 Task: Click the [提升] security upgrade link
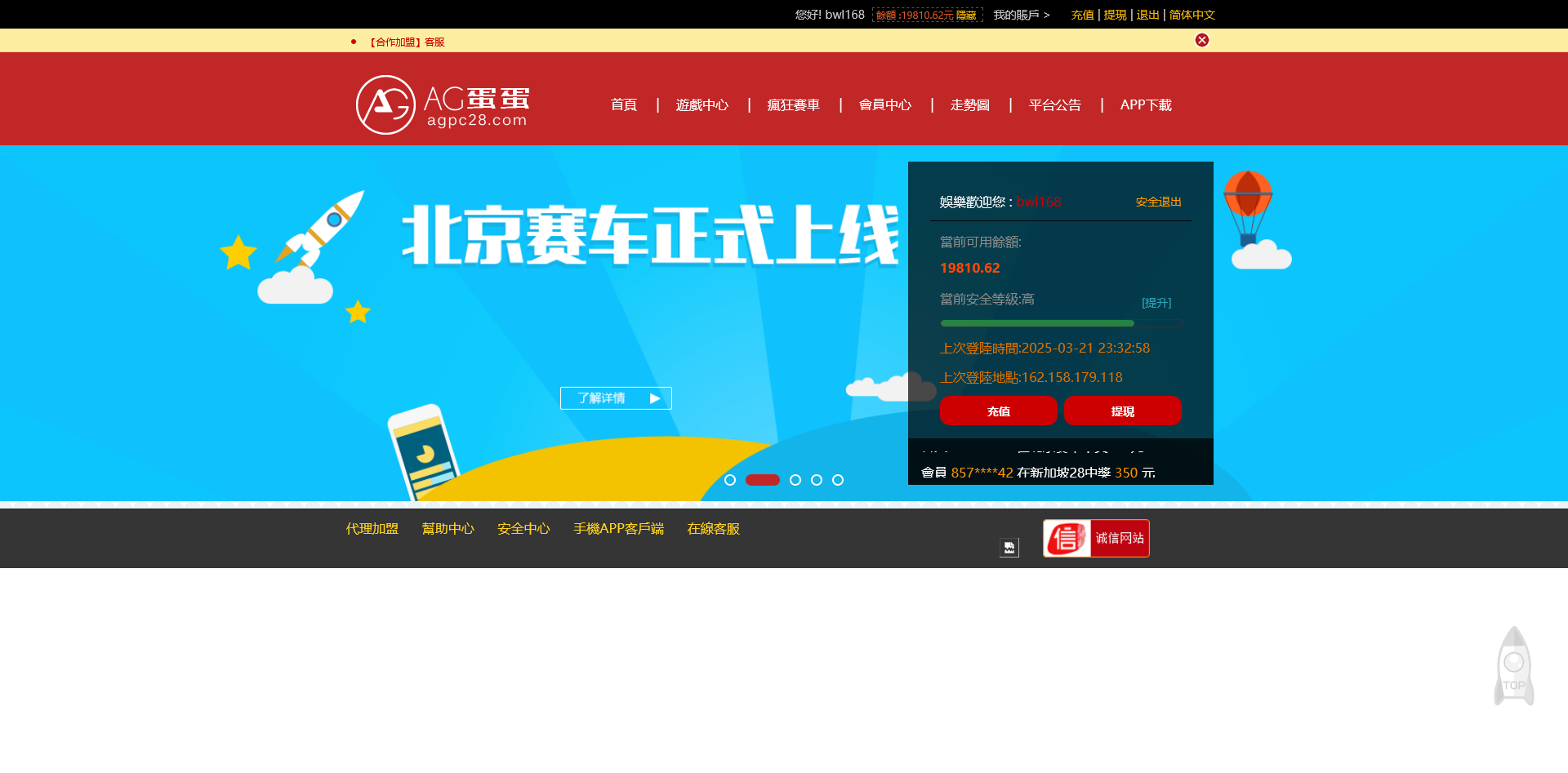coord(1157,302)
